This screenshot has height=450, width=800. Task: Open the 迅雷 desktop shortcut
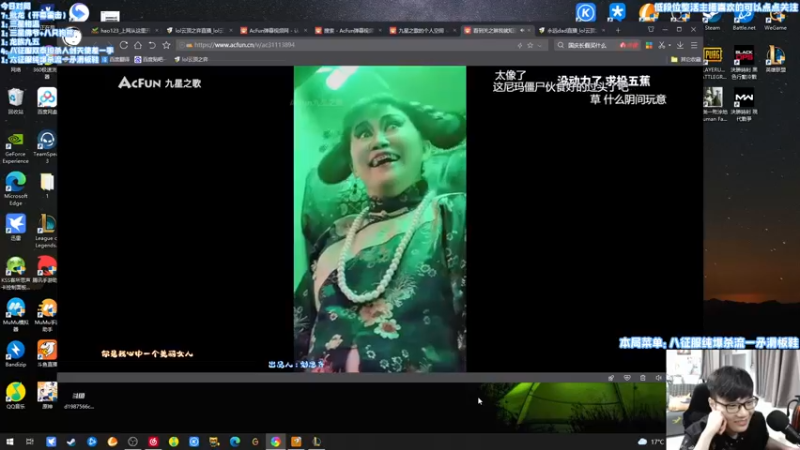(x=16, y=228)
